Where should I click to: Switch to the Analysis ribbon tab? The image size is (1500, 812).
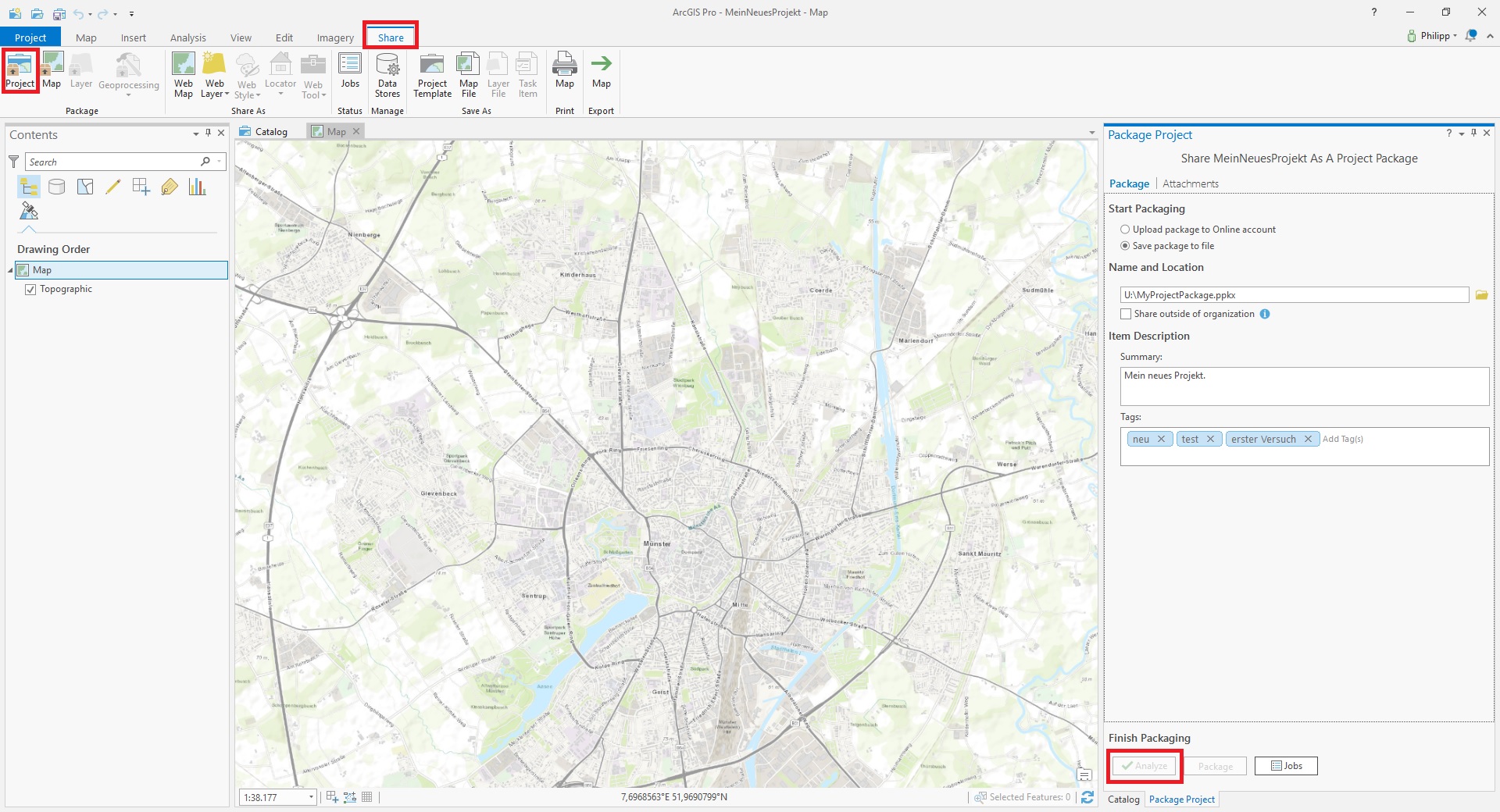point(187,37)
